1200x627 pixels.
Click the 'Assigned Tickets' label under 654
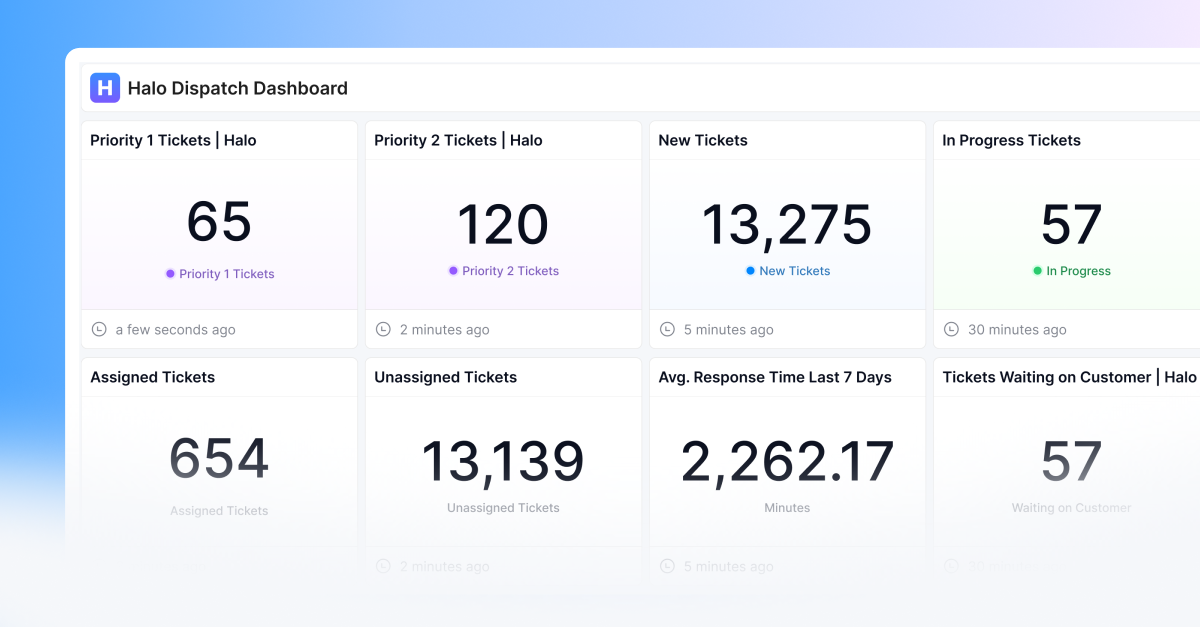[x=219, y=510]
